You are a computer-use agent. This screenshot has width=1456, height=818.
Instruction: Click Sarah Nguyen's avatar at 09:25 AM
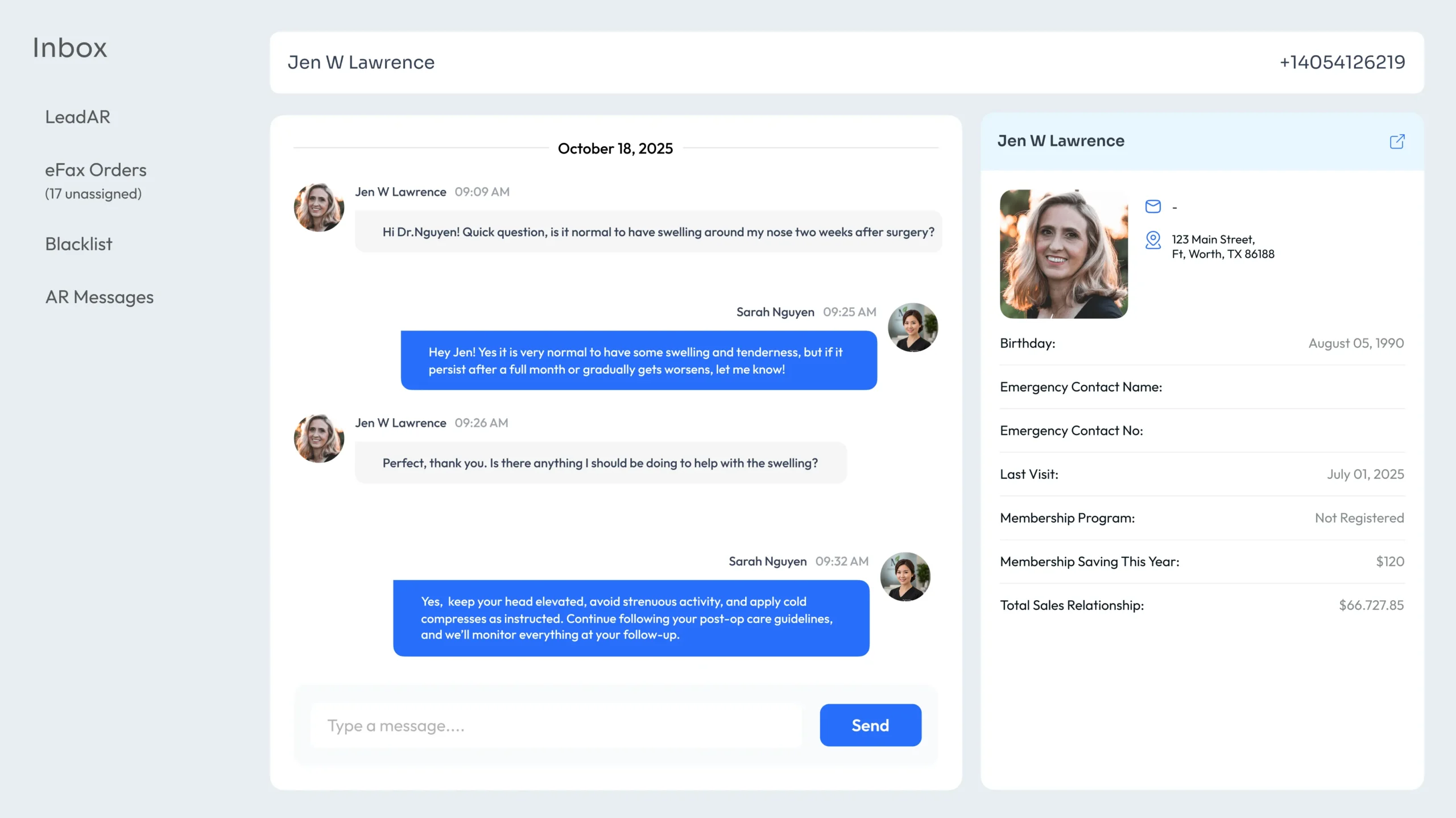click(x=913, y=327)
